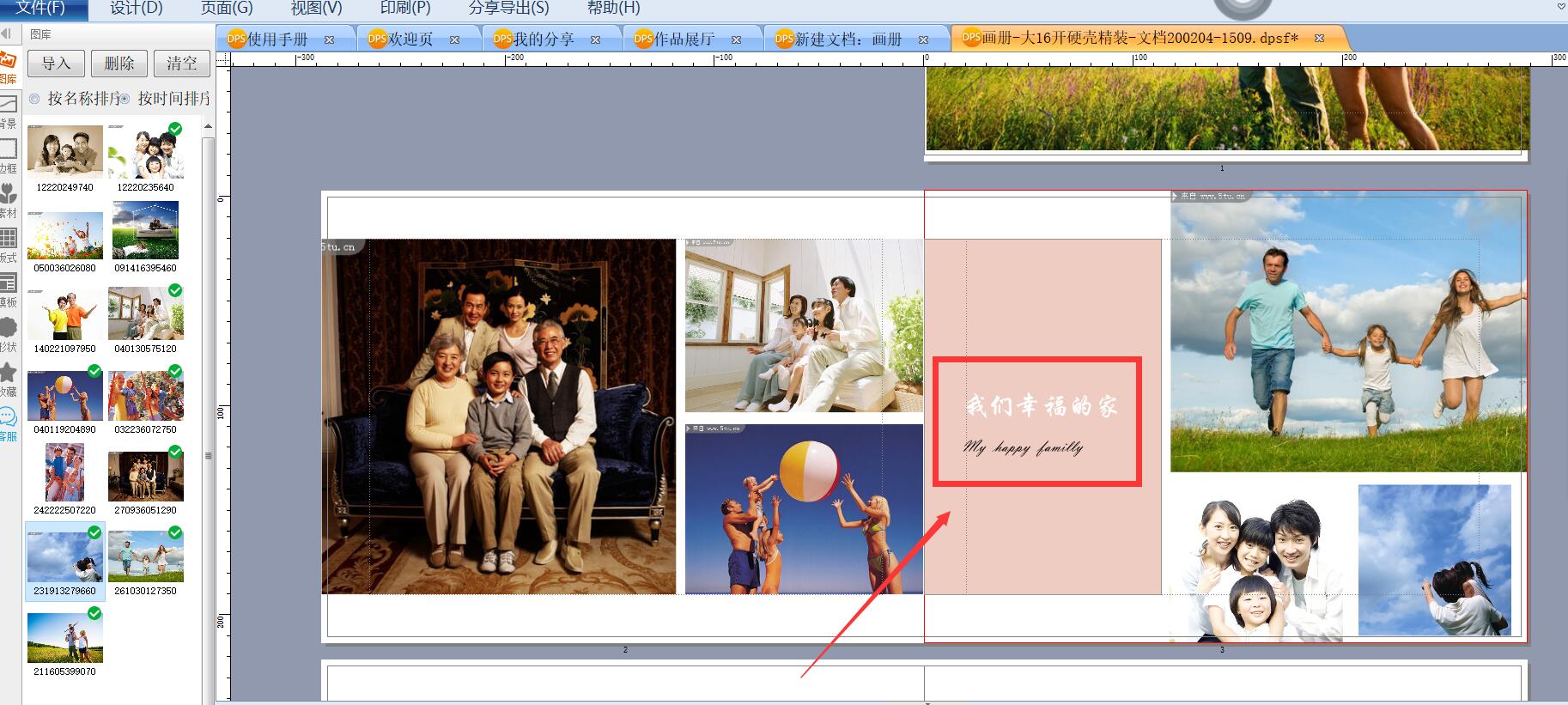Screen dimensions: 1568x705
Task: Select gallery thumbnail 032236072750
Action: pos(146,396)
